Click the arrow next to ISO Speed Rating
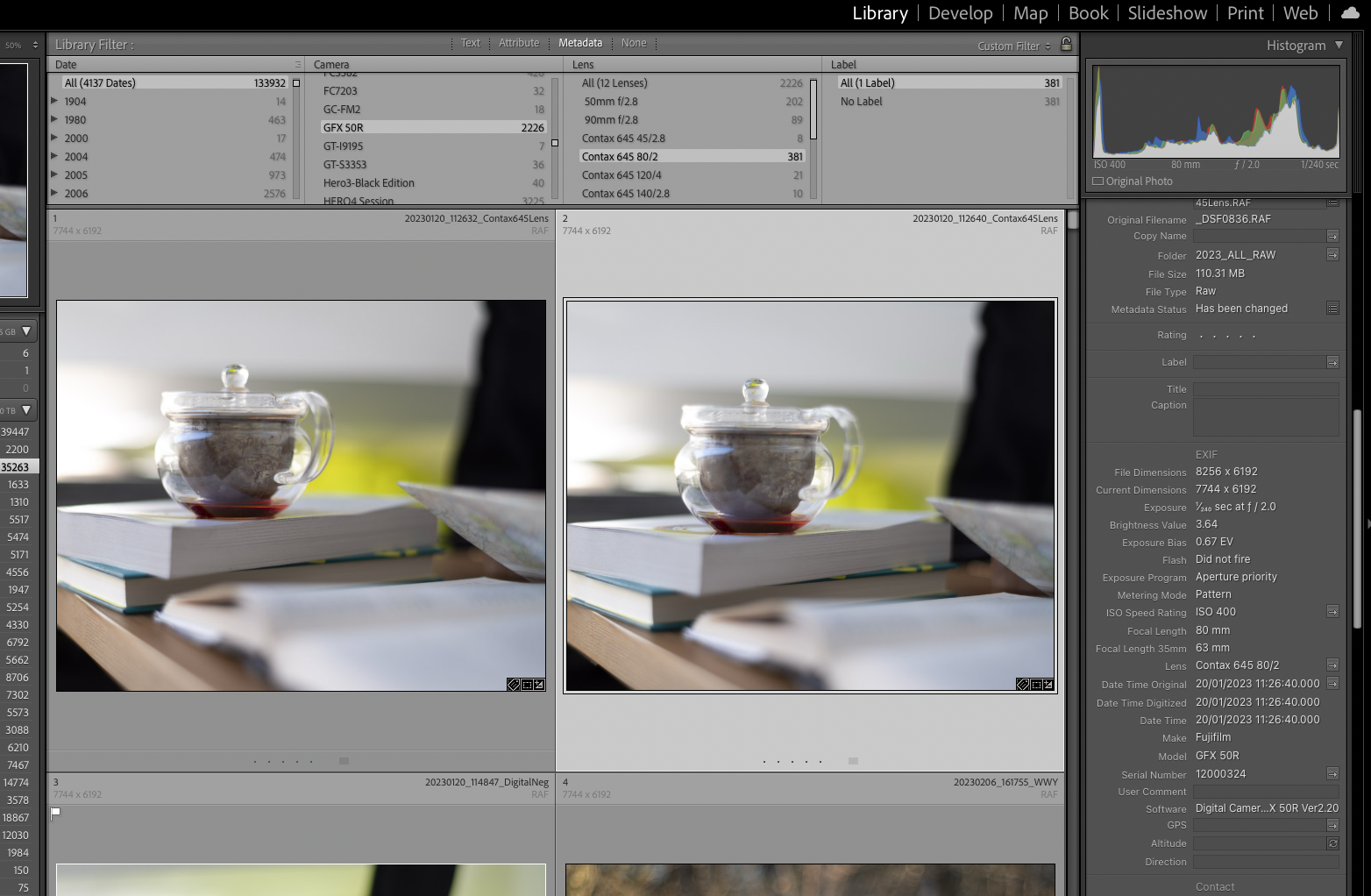Viewport: 1371px width, 896px height. coord(1332,612)
